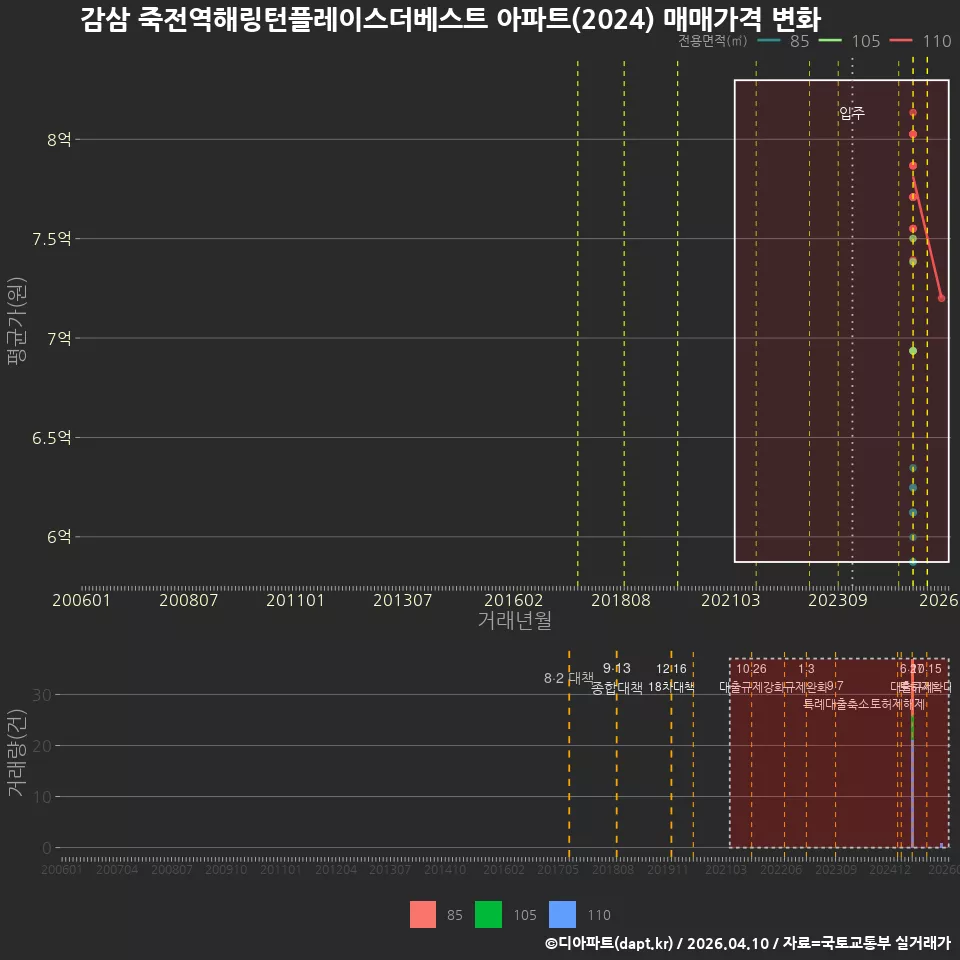The width and height of the screenshot is (960, 960).
Task: Click the 110 red line legend entry
Action: point(920,41)
